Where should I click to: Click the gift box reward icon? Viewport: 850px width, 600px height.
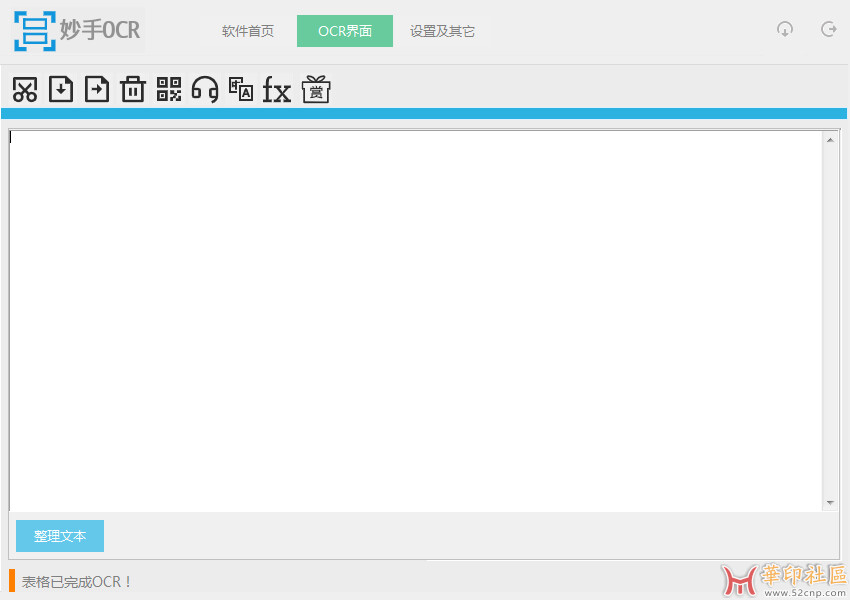[316, 90]
